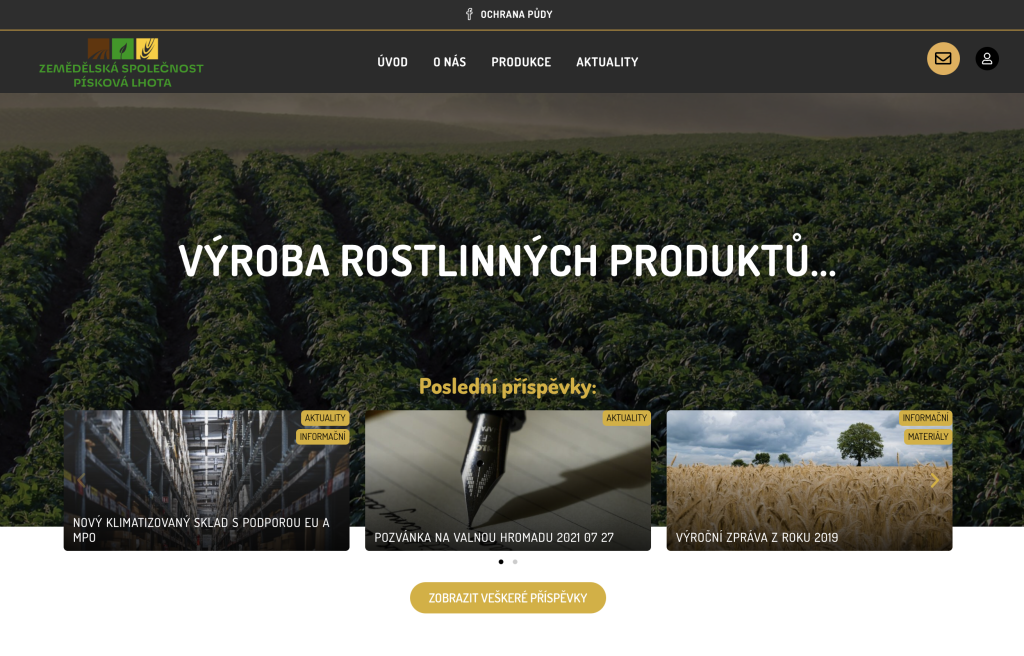
Task: Click the Facebook icon in top bar
Action: [x=469, y=14]
